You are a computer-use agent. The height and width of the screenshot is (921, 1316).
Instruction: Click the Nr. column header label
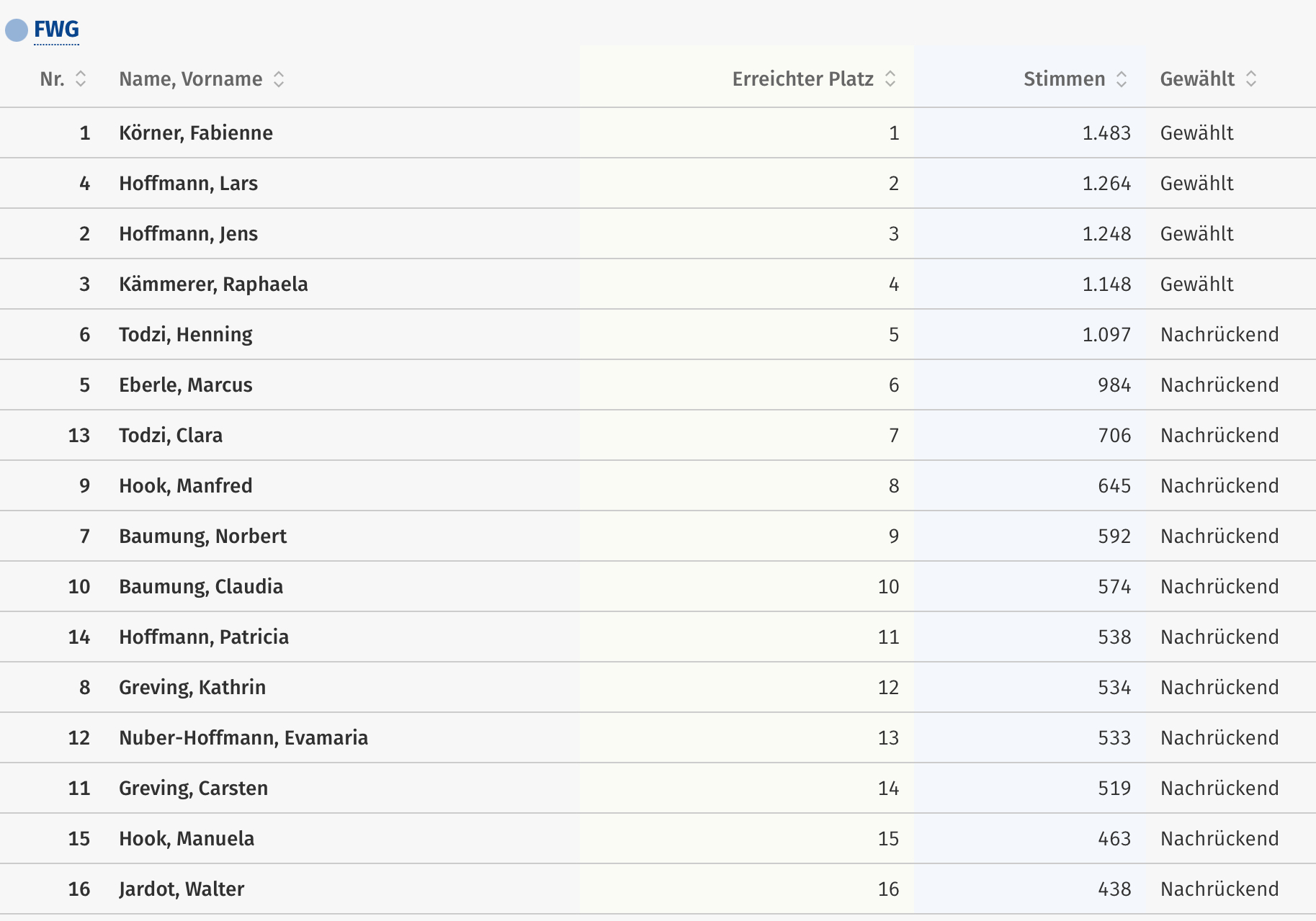[x=52, y=78]
